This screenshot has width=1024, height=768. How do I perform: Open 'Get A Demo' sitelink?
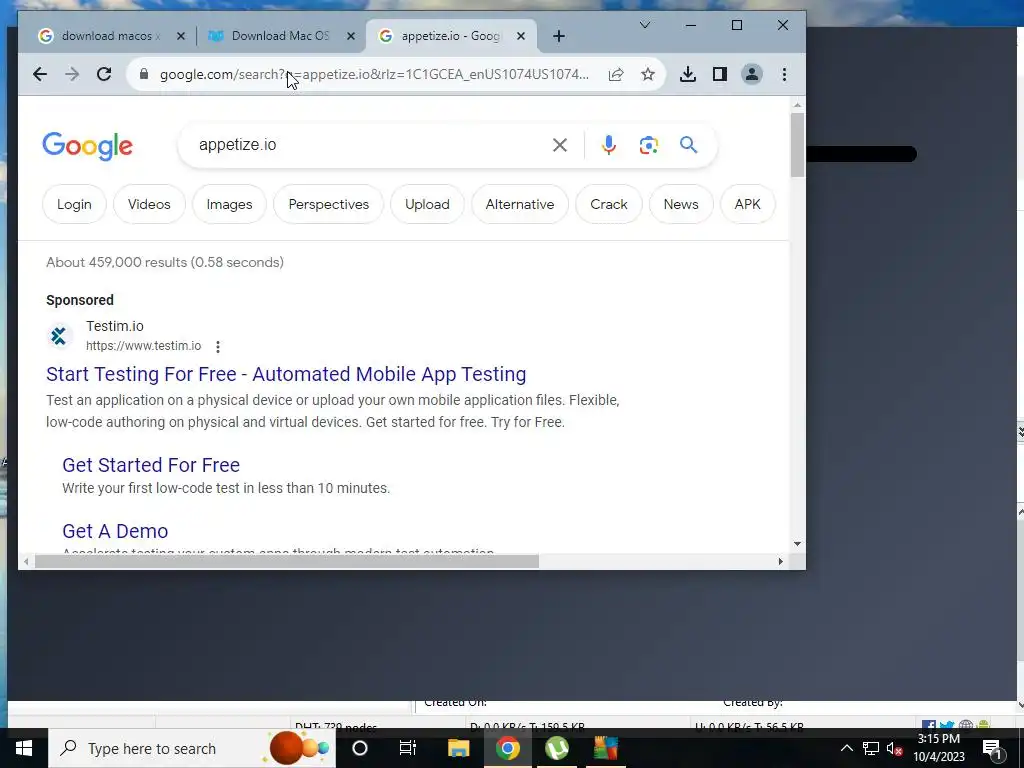(115, 531)
